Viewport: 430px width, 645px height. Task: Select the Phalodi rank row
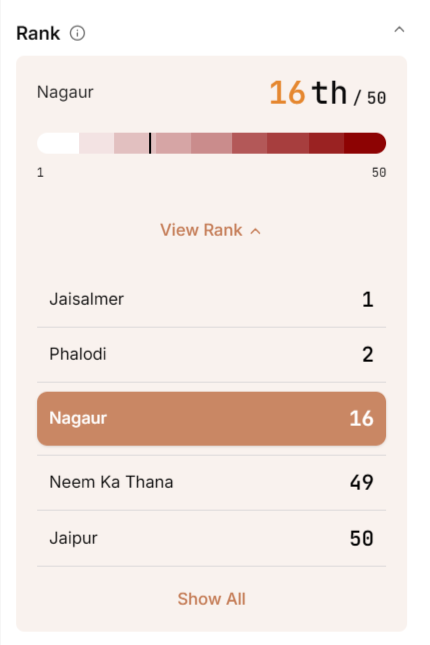pos(212,355)
